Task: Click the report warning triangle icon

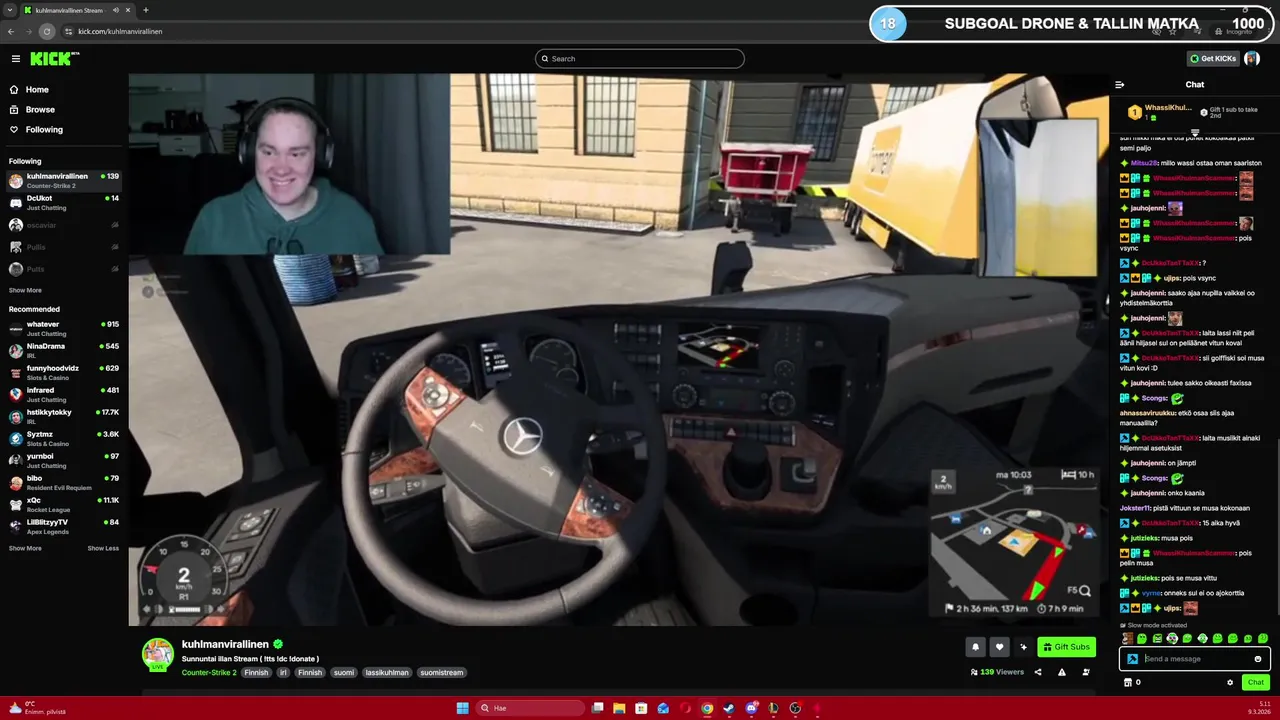Action: [1061, 672]
